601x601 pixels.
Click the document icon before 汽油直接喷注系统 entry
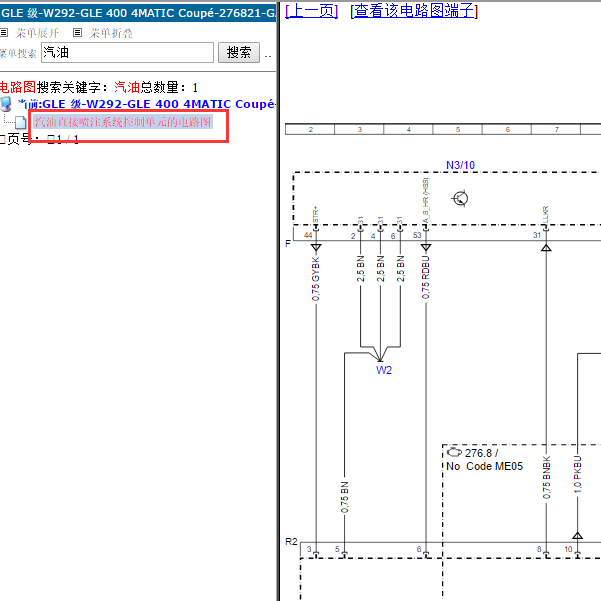coord(21,123)
